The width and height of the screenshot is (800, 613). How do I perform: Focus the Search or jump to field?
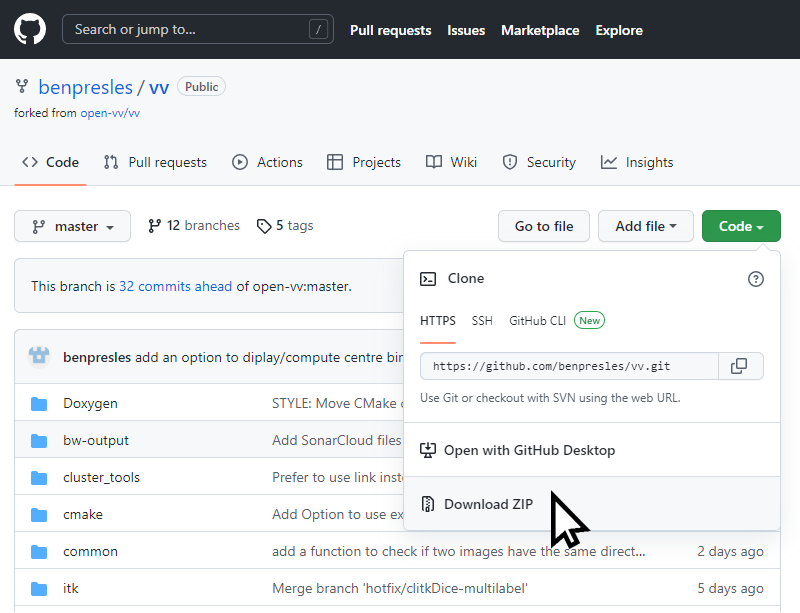click(x=198, y=29)
